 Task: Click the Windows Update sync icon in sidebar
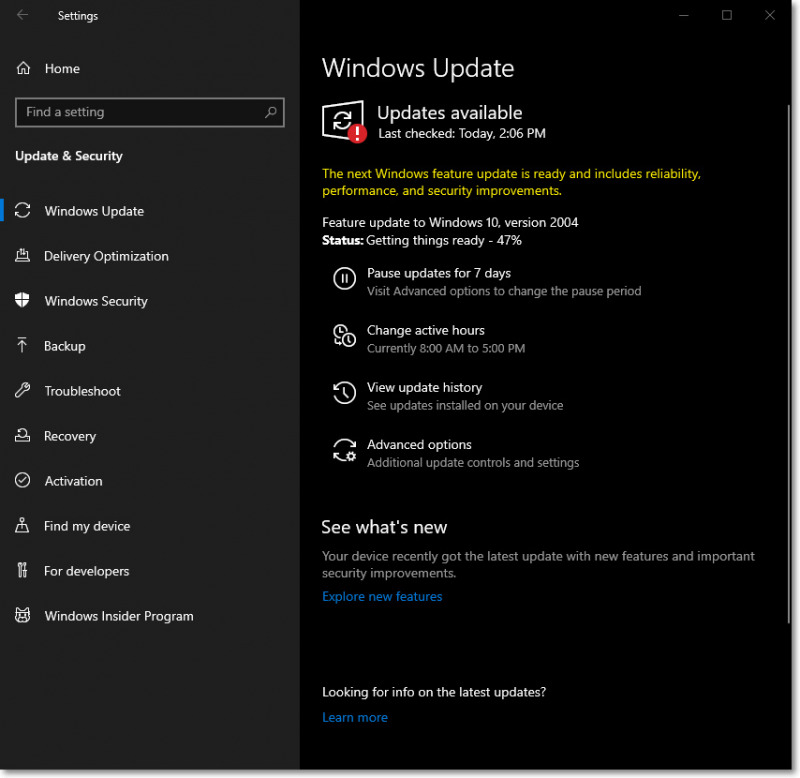(22, 211)
